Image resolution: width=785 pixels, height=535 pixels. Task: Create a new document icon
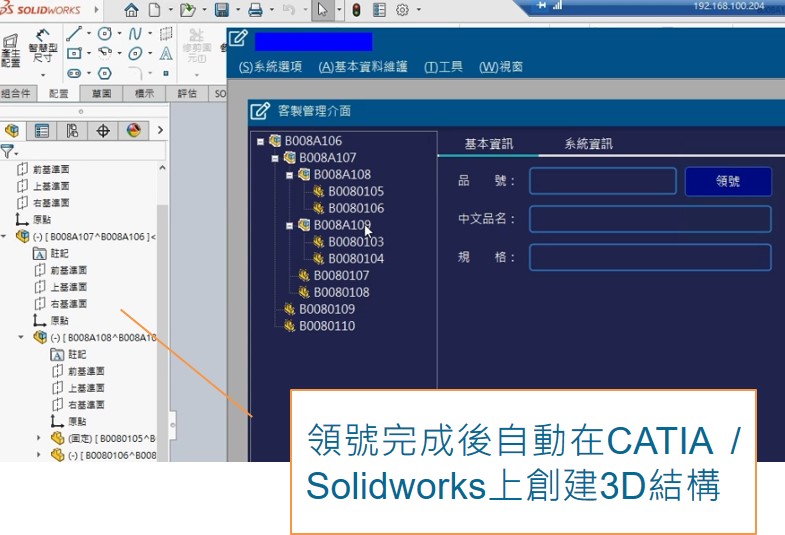point(155,10)
